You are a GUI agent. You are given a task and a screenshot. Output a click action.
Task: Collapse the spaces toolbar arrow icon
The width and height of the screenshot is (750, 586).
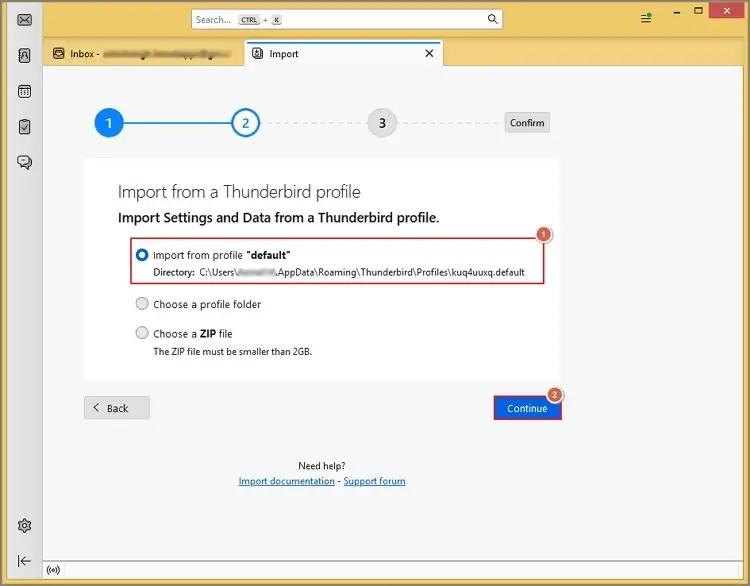click(x=24, y=561)
